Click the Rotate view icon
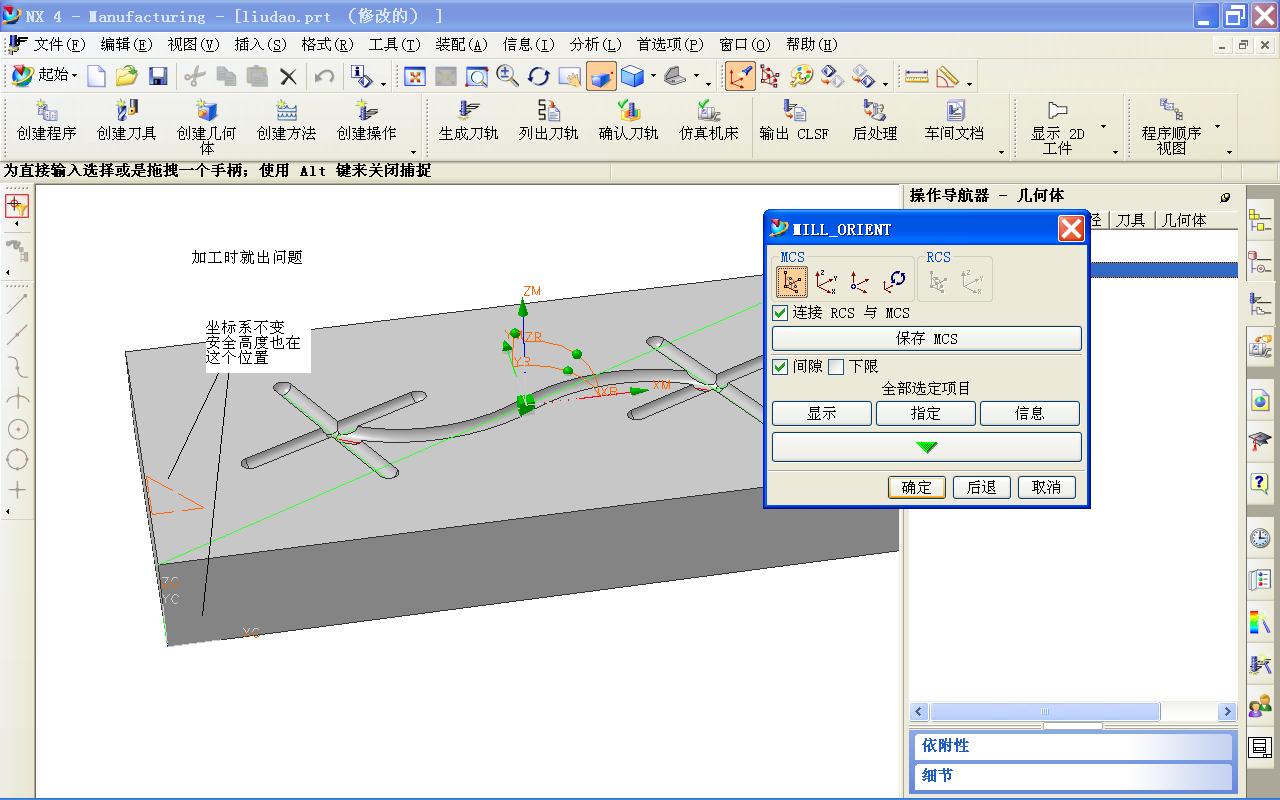The height and width of the screenshot is (800, 1280). pyautogui.click(x=538, y=76)
